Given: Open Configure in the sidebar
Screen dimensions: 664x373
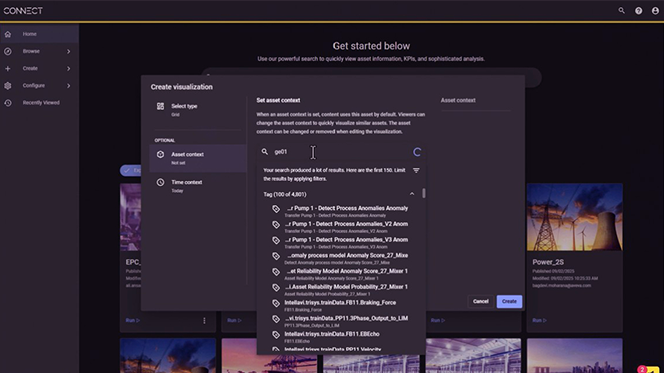Looking at the screenshot, I should [x=39, y=86].
